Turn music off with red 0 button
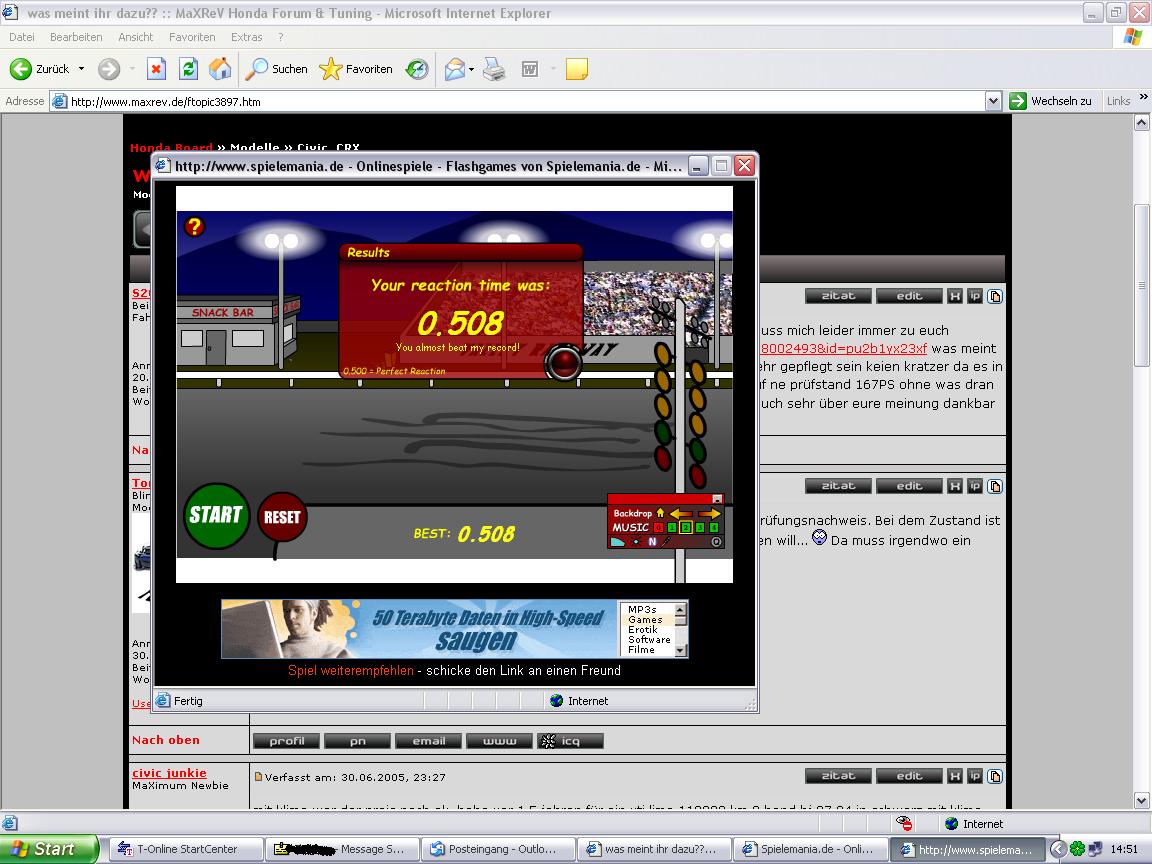Image resolution: width=1152 pixels, height=864 pixels. coord(658,527)
